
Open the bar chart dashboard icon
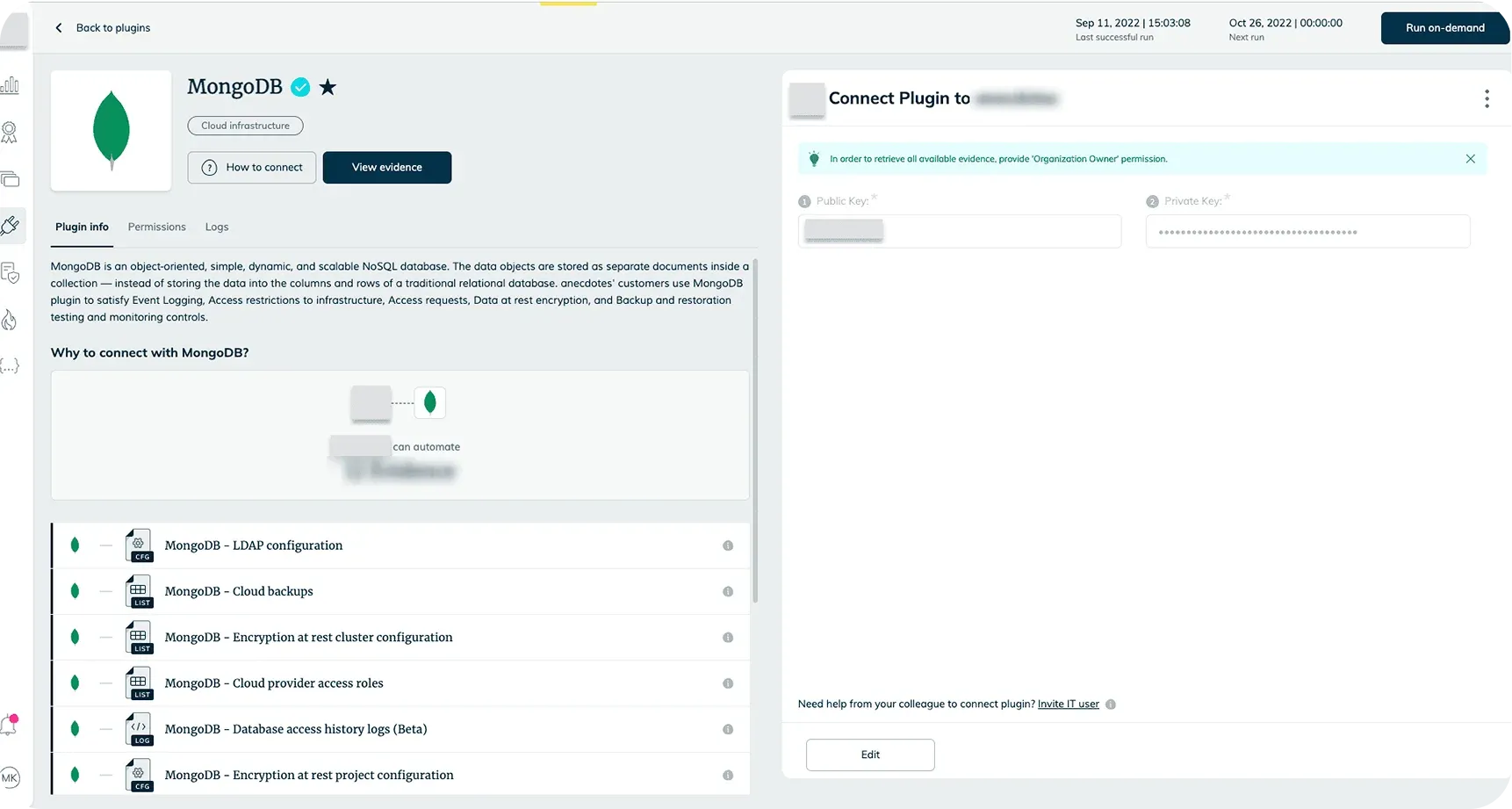[11, 85]
